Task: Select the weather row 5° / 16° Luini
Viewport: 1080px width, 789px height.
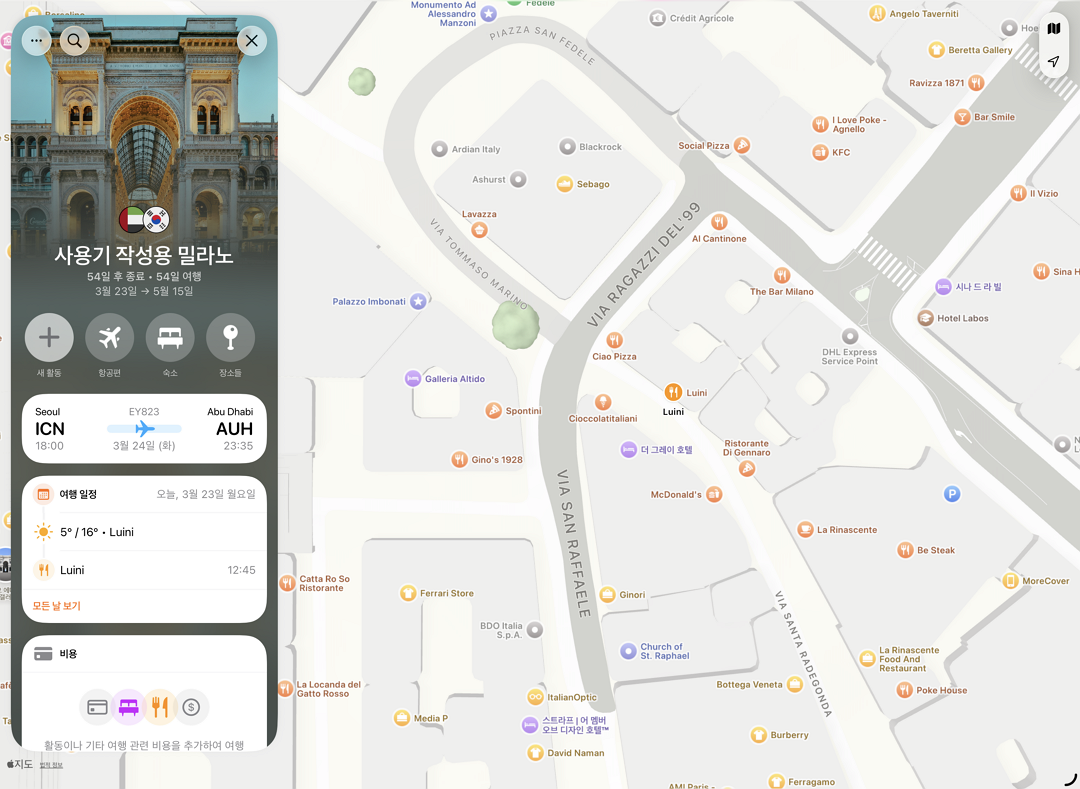Action: click(144, 532)
